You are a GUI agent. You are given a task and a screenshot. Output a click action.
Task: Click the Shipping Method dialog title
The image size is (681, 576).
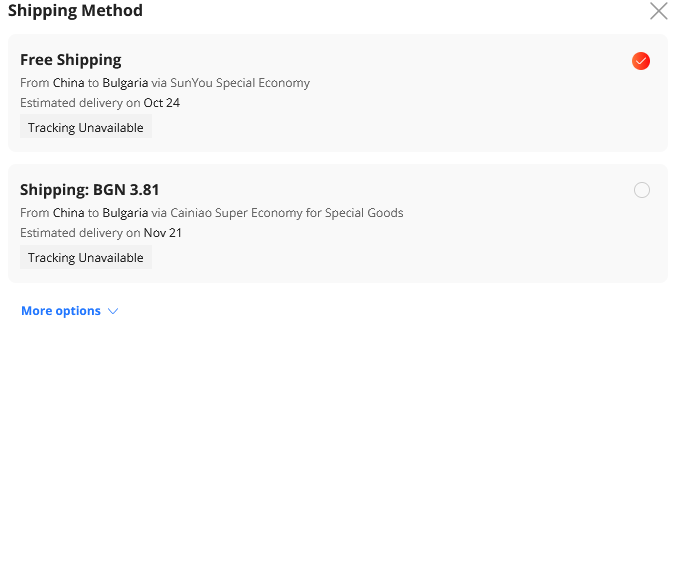click(75, 11)
